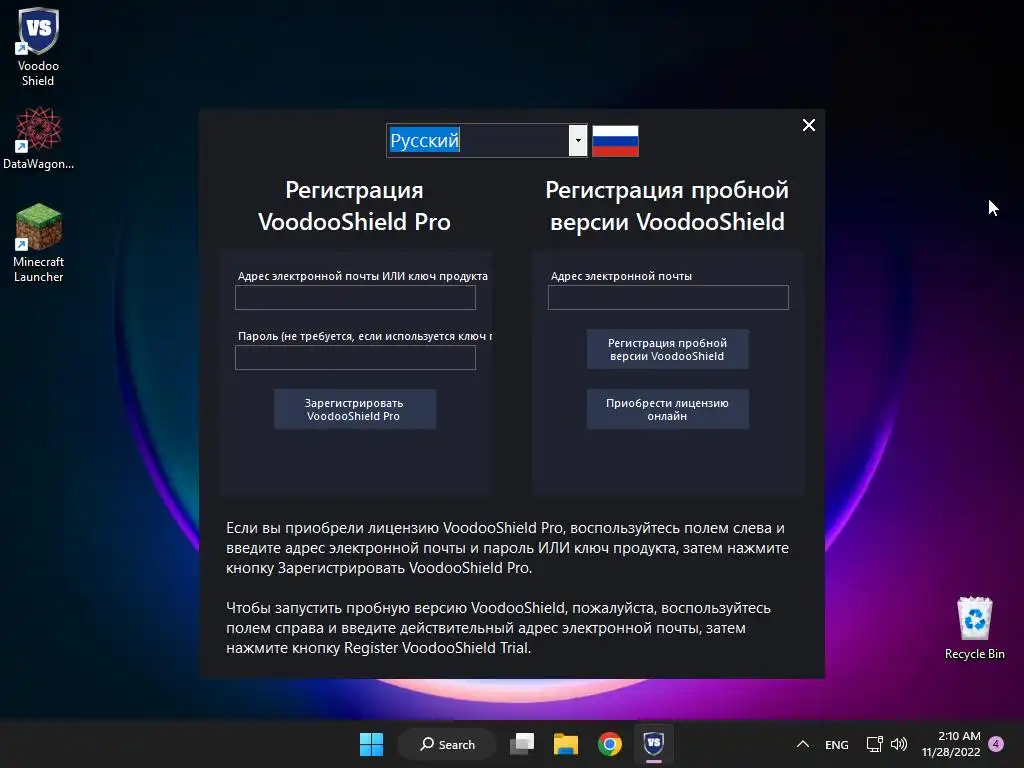Screen dimensions: 1024x768
Task: Open the clock and date panel
Action: click(951, 744)
